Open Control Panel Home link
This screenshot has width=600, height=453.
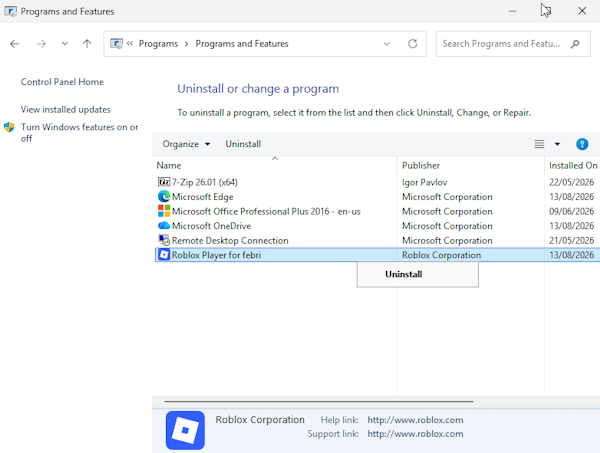point(62,82)
